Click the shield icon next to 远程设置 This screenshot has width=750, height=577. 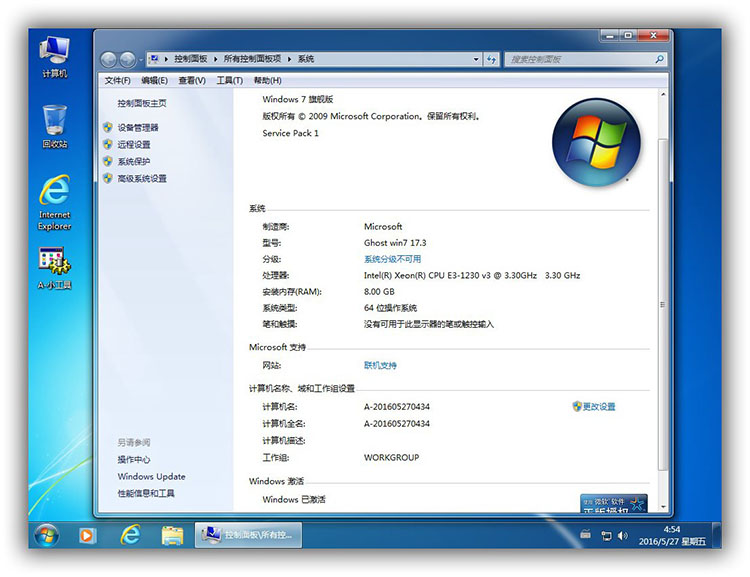[108, 144]
